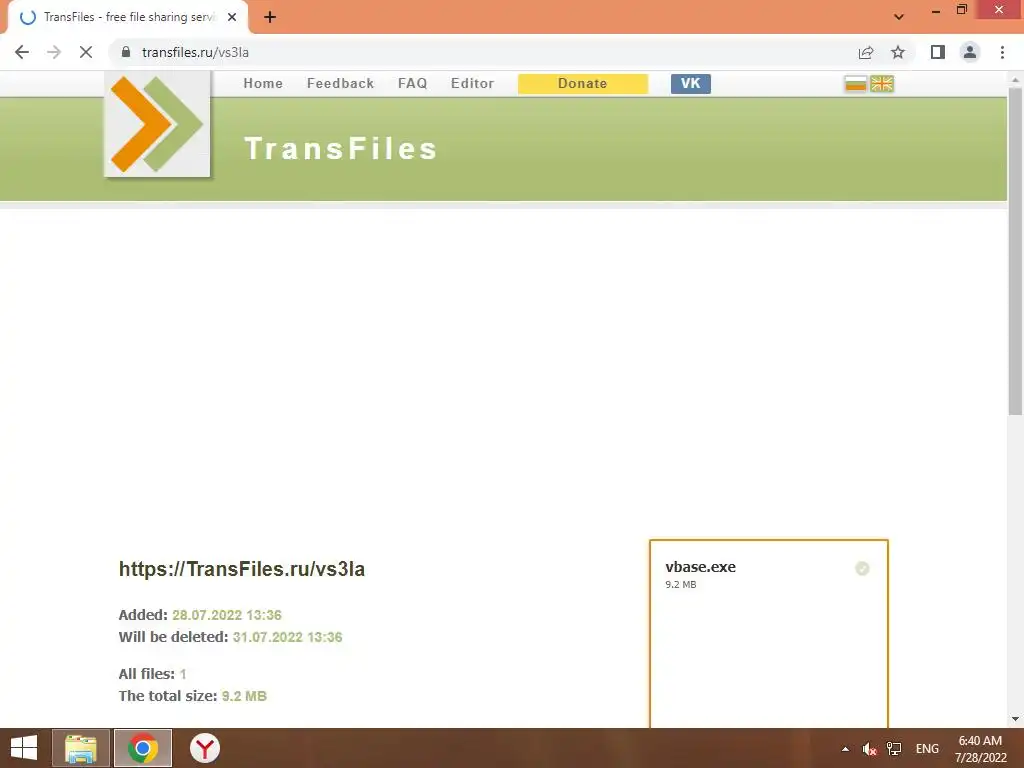The width and height of the screenshot is (1024, 768).
Task: Click the 9.2 MB size under vbase.exe
Action: [x=680, y=584]
